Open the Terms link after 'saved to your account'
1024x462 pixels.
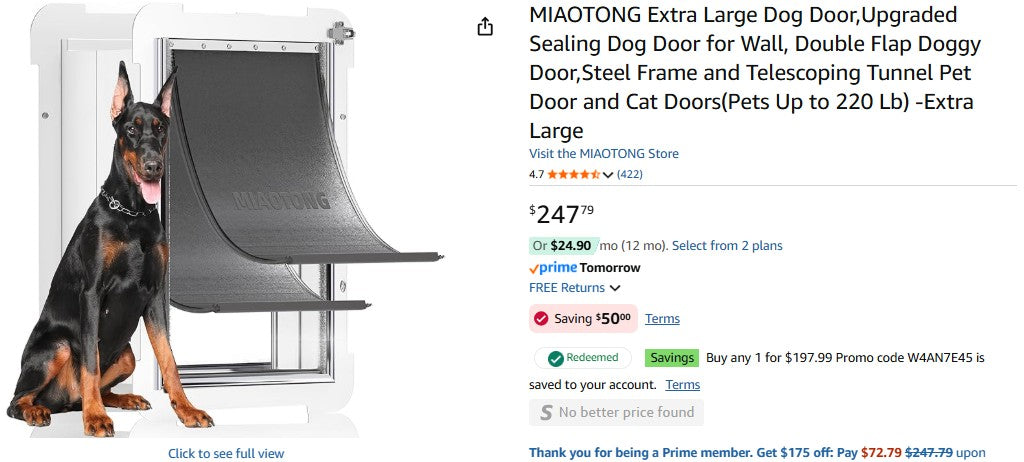tap(682, 385)
